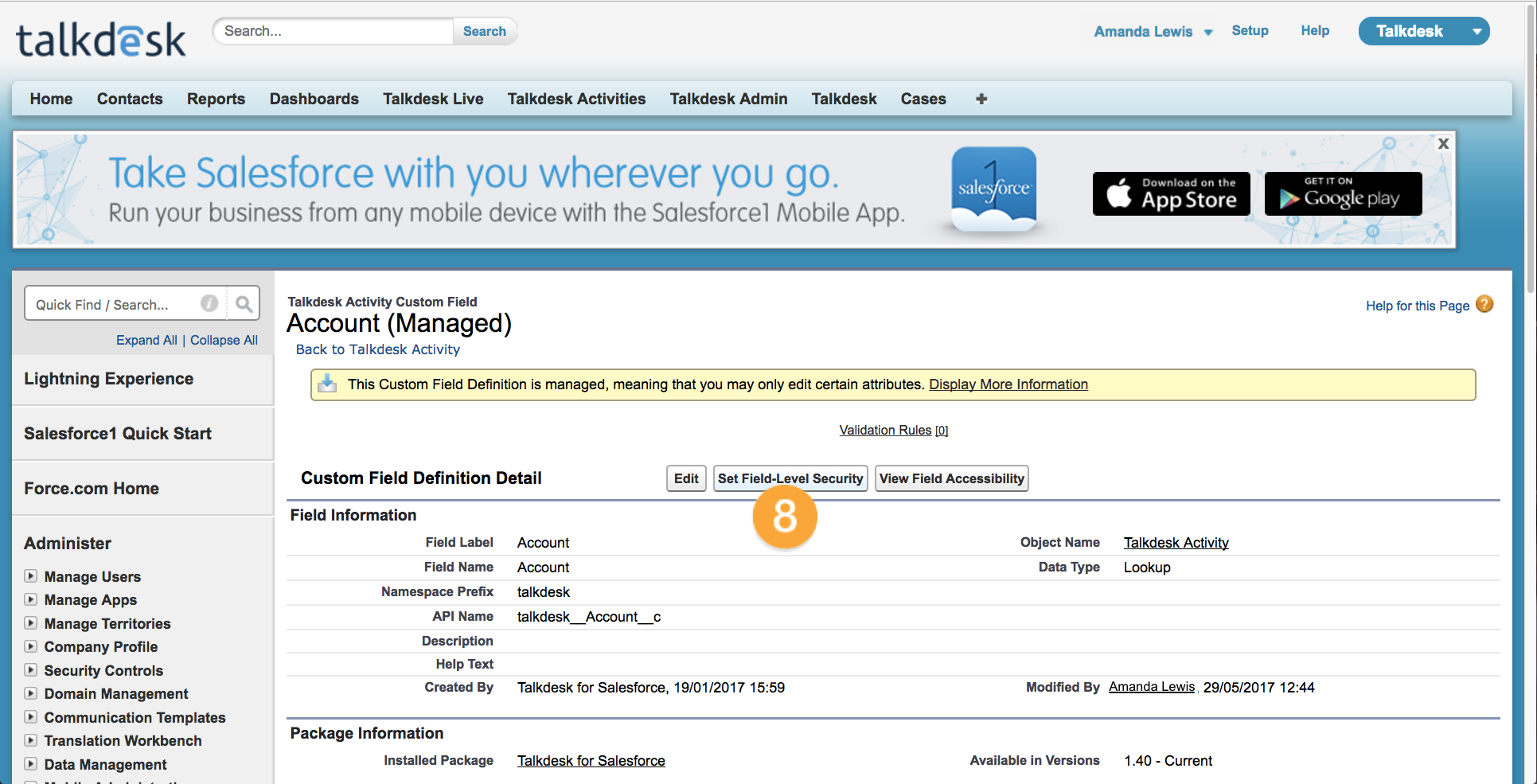This screenshot has width=1537, height=784.
Task: Click the Search button
Action: (484, 31)
